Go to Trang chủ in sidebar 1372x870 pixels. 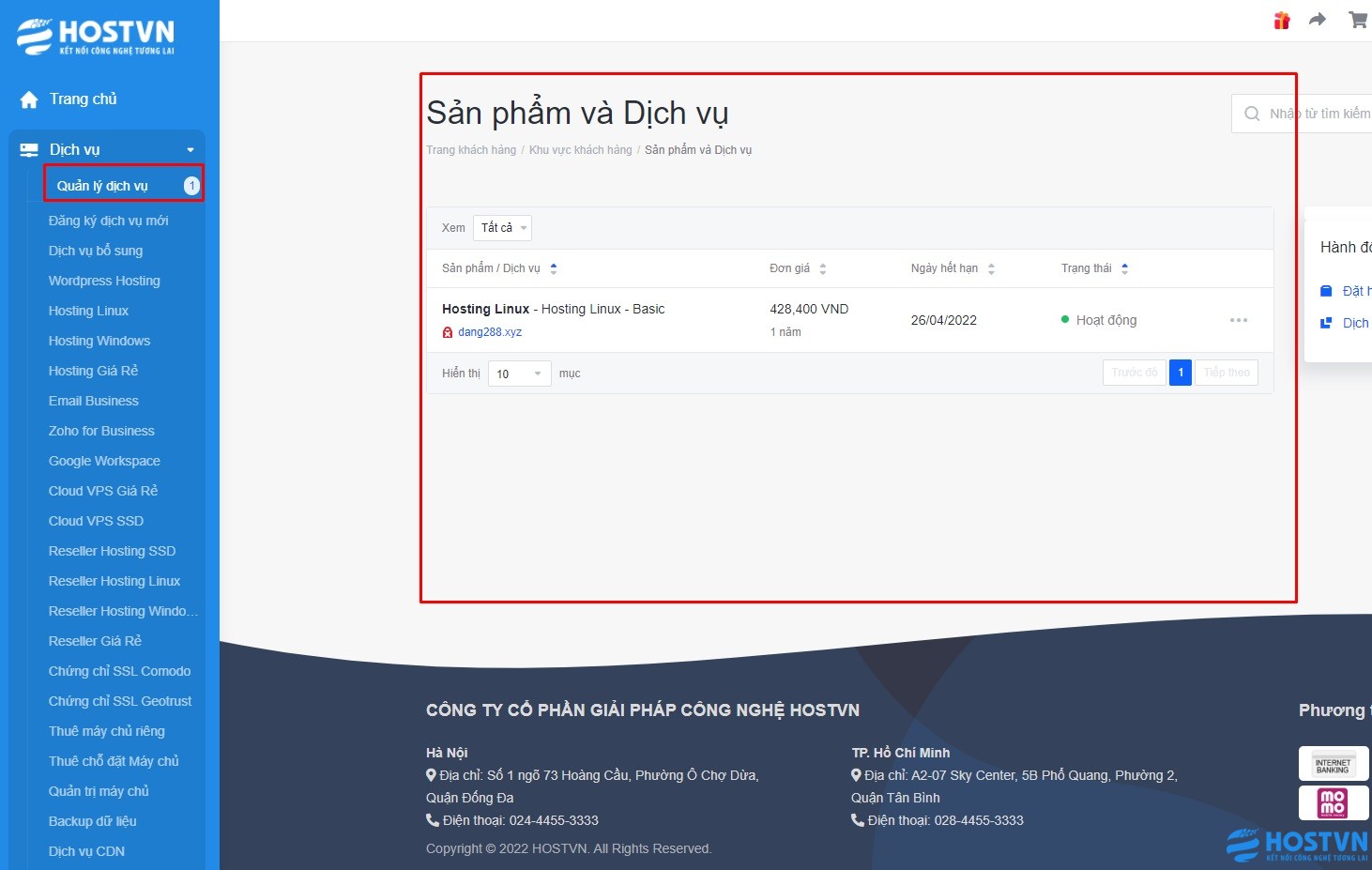[x=84, y=99]
